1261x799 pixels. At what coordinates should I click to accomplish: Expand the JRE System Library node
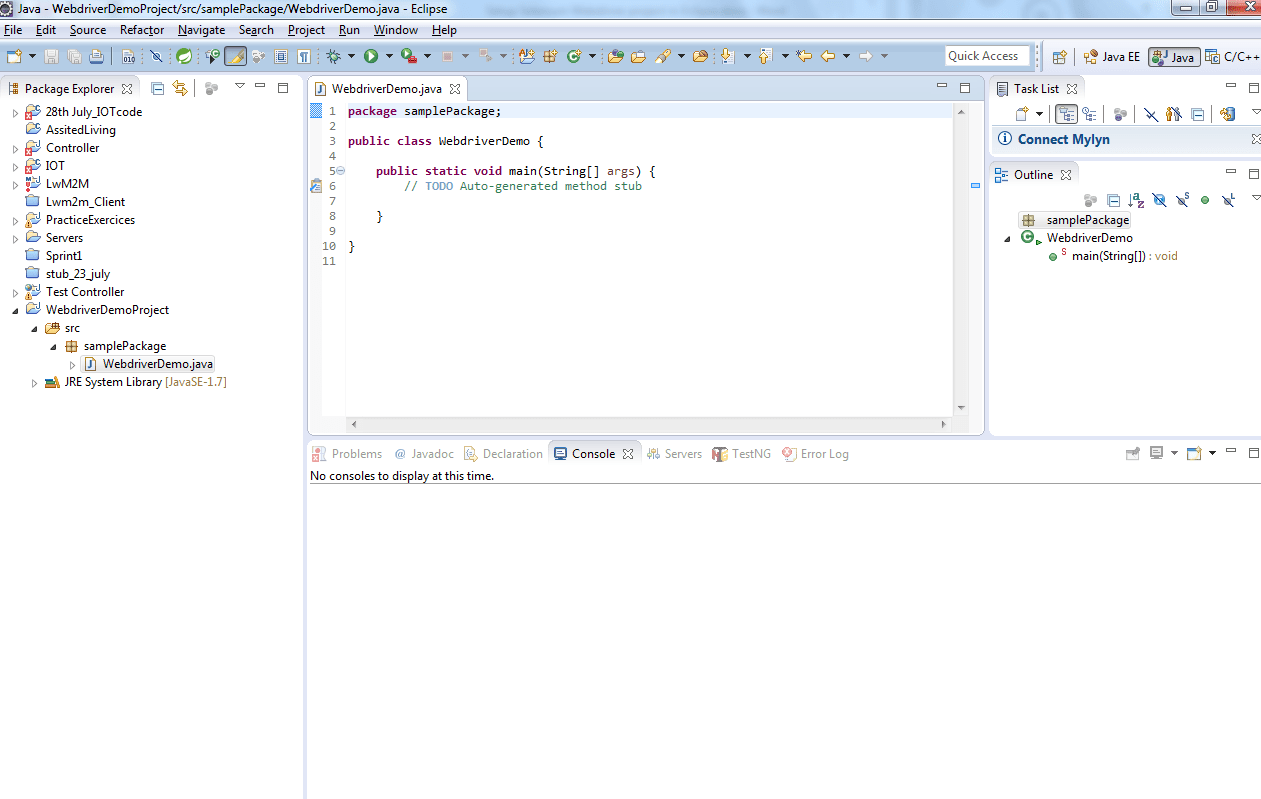pos(35,383)
